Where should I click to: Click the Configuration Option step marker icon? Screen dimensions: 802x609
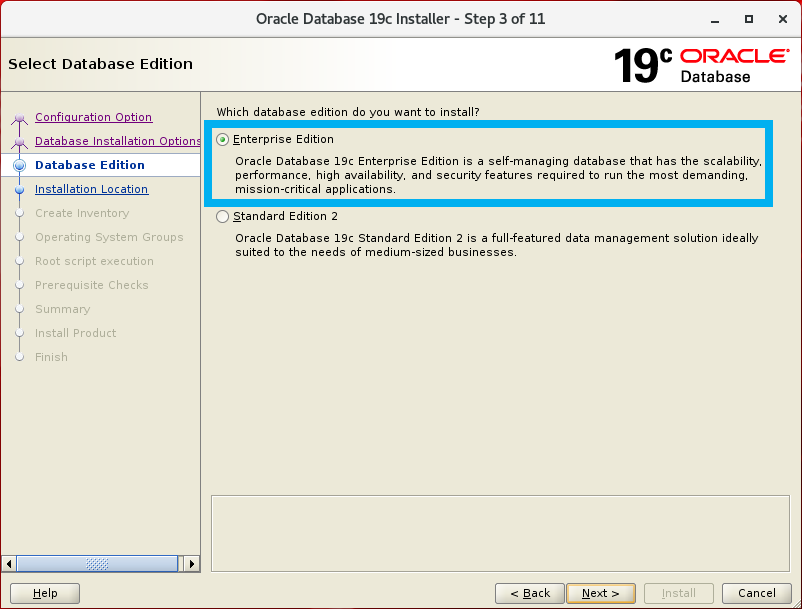tap(19, 118)
